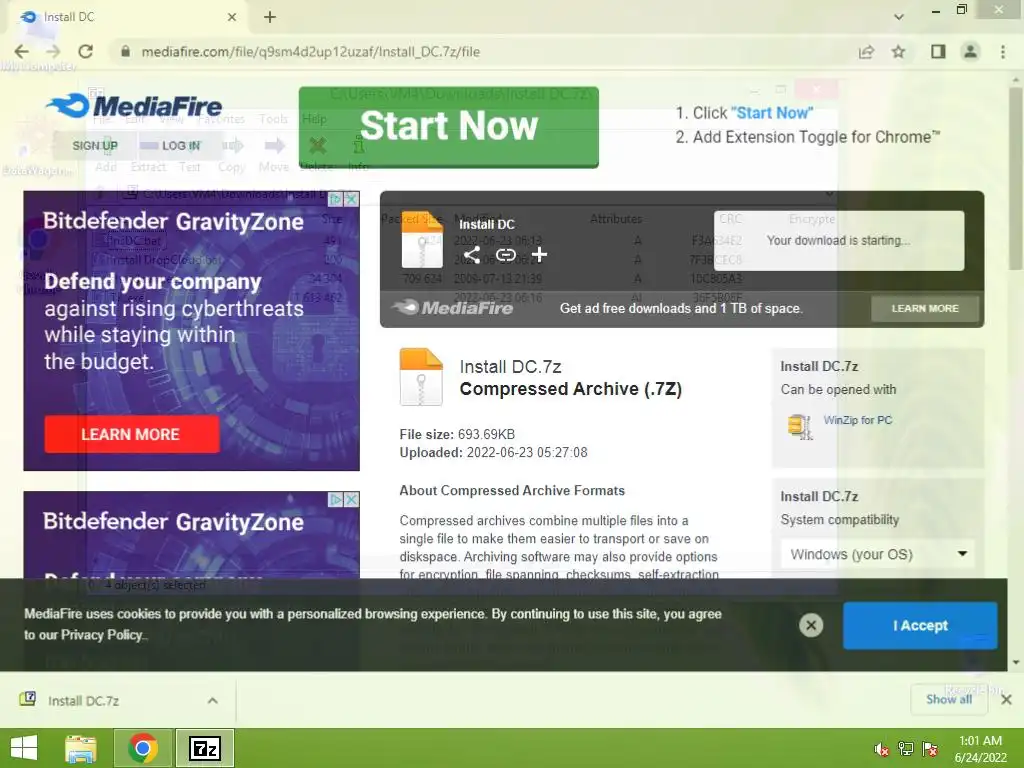Select the Install DC browser tab
The width and height of the screenshot is (1024, 768).
[127, 17]
